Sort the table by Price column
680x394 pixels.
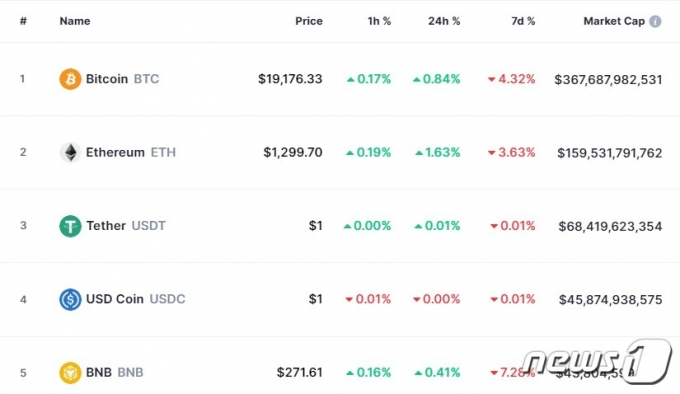coord(309,21)
